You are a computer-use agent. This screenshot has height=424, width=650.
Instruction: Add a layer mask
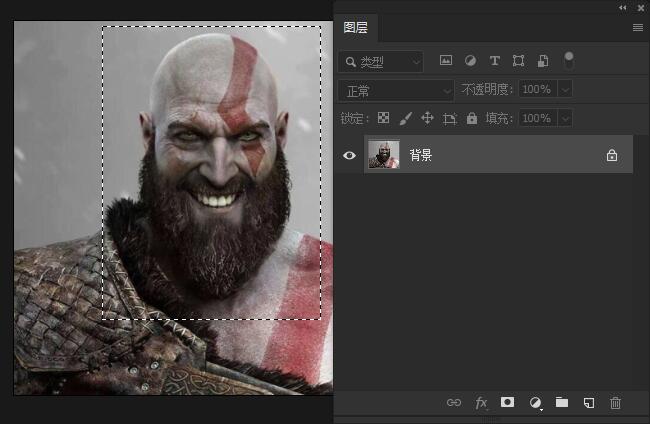(507, 402)
